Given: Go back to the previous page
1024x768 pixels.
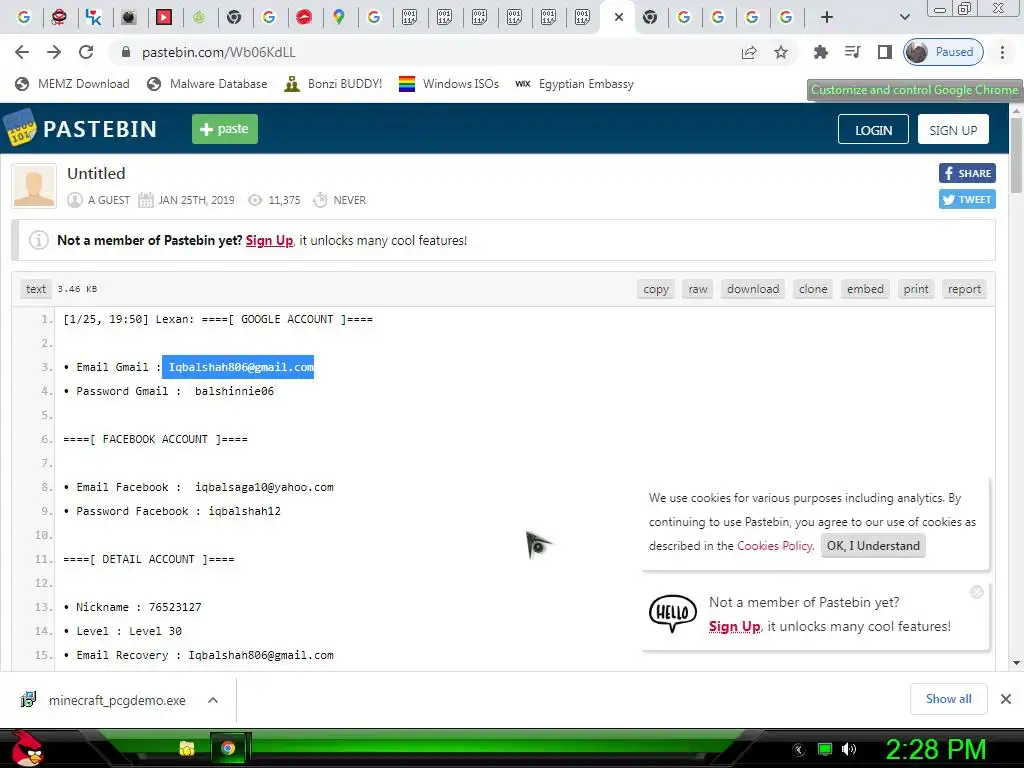Looking at the screenshot, I should tap(22, 52).
